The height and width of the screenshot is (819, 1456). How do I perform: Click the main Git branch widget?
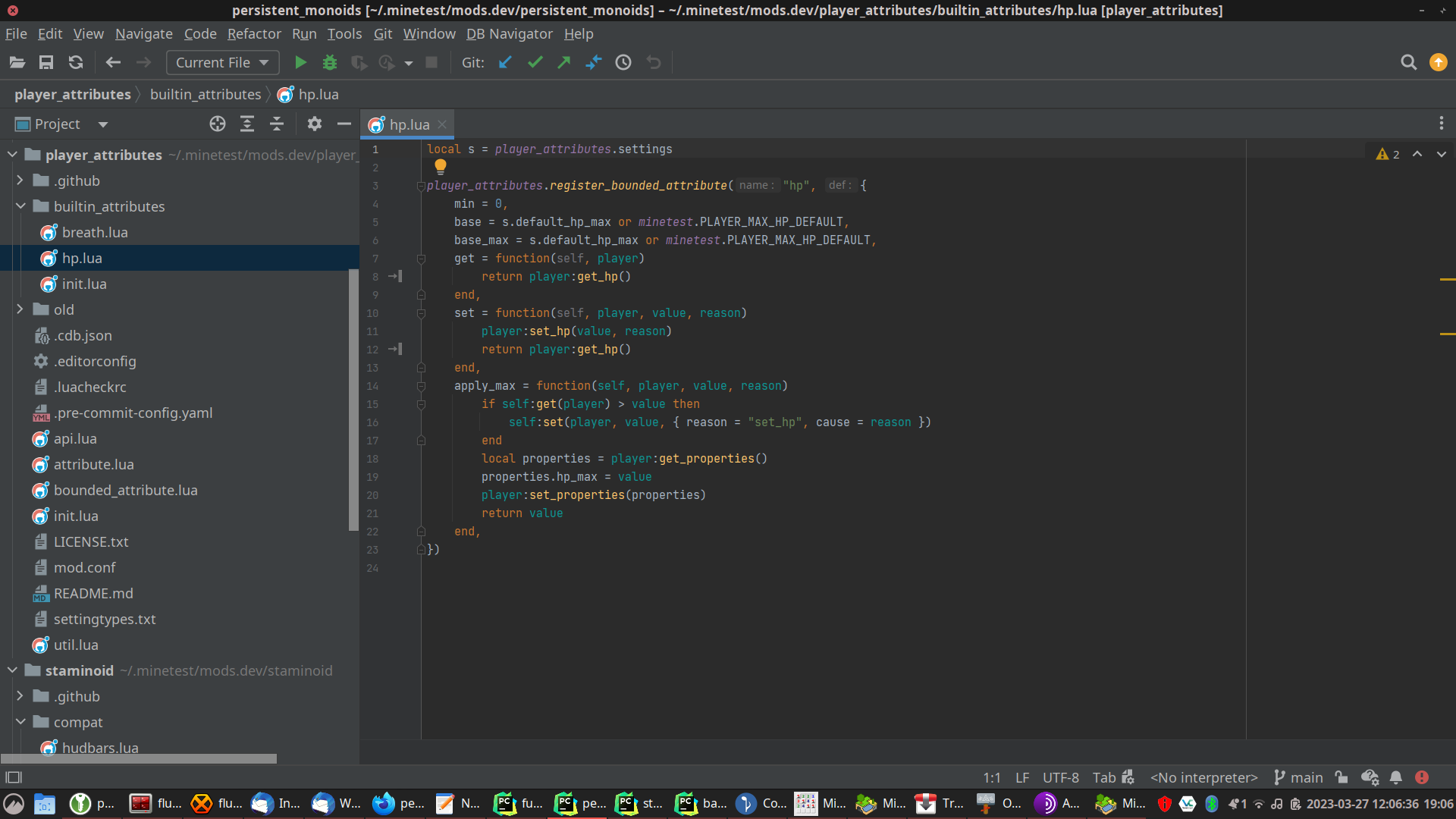pos(1298,777)
